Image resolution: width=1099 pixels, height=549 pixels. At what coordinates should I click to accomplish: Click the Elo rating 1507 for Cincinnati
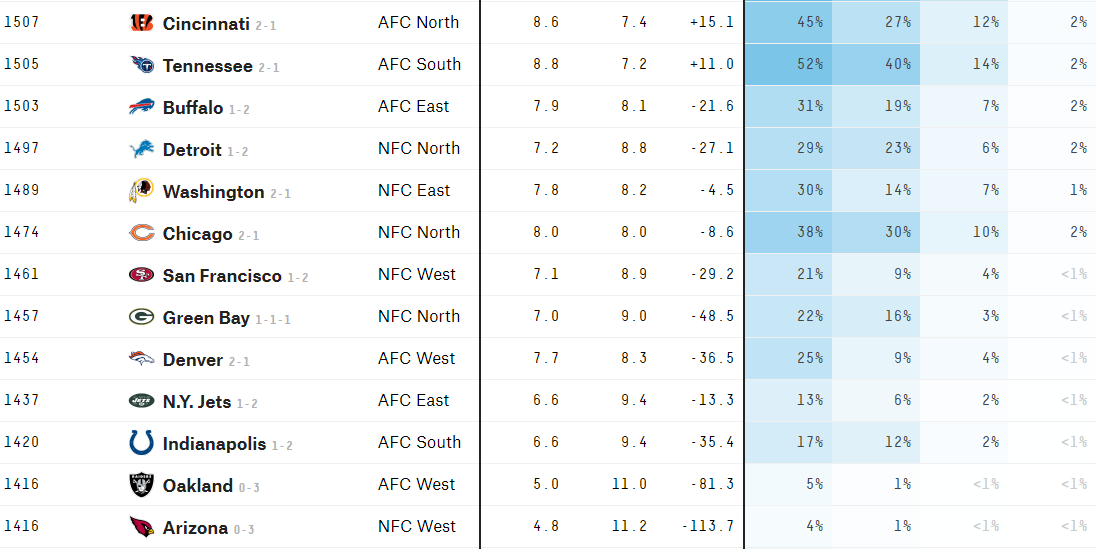pyautogui.click(x=21, y=22)
